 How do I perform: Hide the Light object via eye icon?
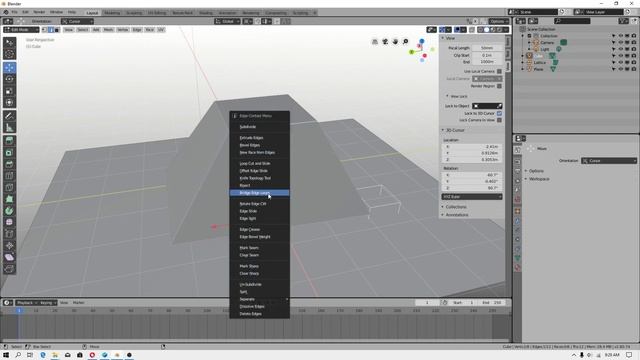coord(620,49)
